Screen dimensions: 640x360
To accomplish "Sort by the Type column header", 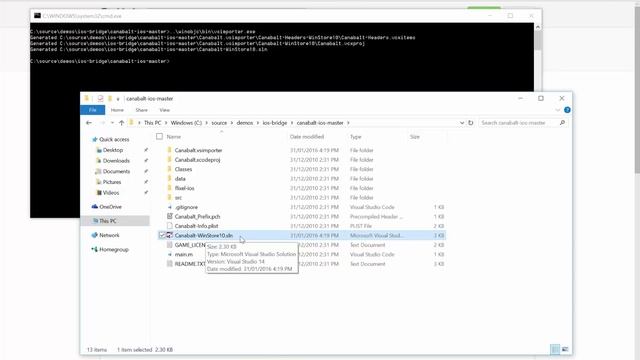I will pos(356,137).
